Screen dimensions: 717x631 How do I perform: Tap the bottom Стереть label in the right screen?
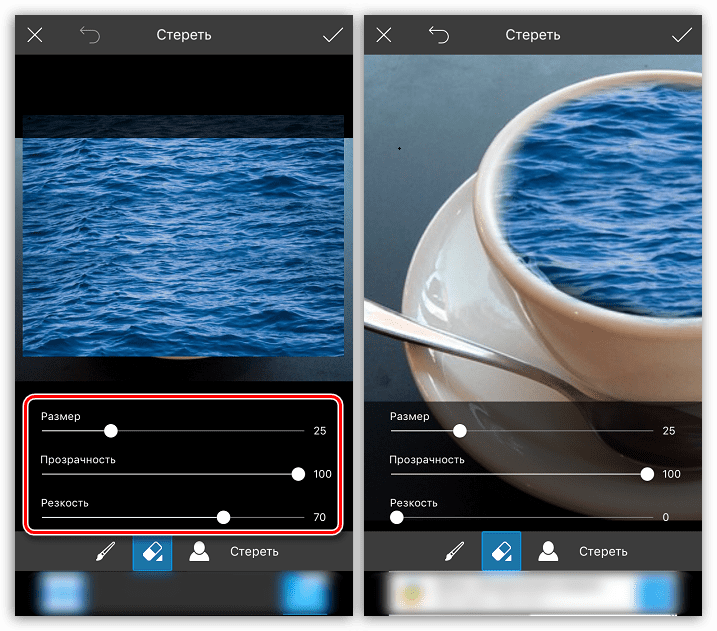pyautogui.click(x=603, y=551)
